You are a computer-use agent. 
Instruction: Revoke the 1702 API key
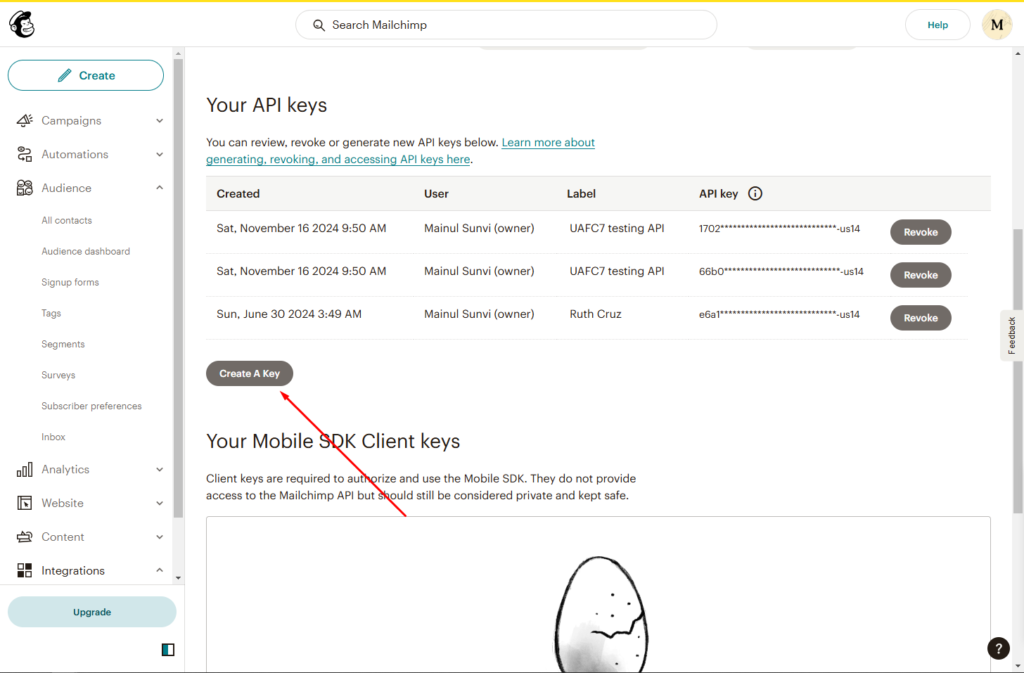[920, 232]
